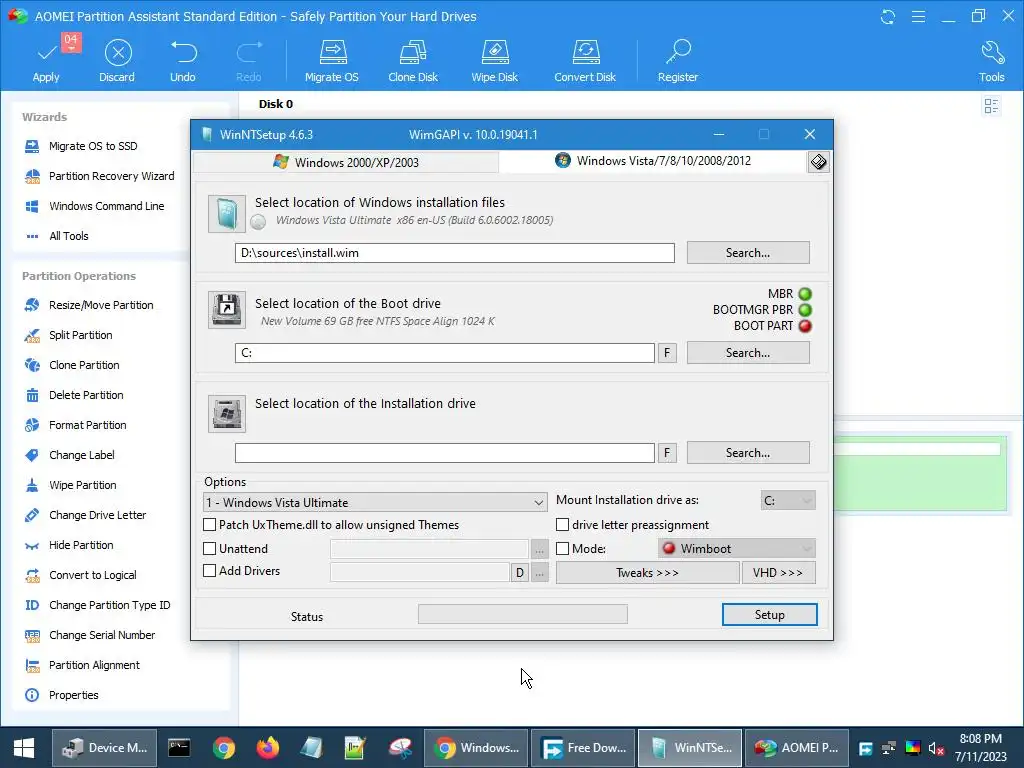Choose Hide Partition operation
Screen dimensions: 1024x768
pos(69,545)
